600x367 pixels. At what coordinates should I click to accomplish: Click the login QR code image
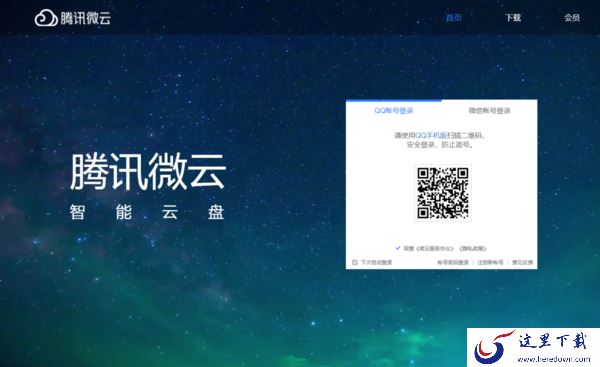pos(443,193)
